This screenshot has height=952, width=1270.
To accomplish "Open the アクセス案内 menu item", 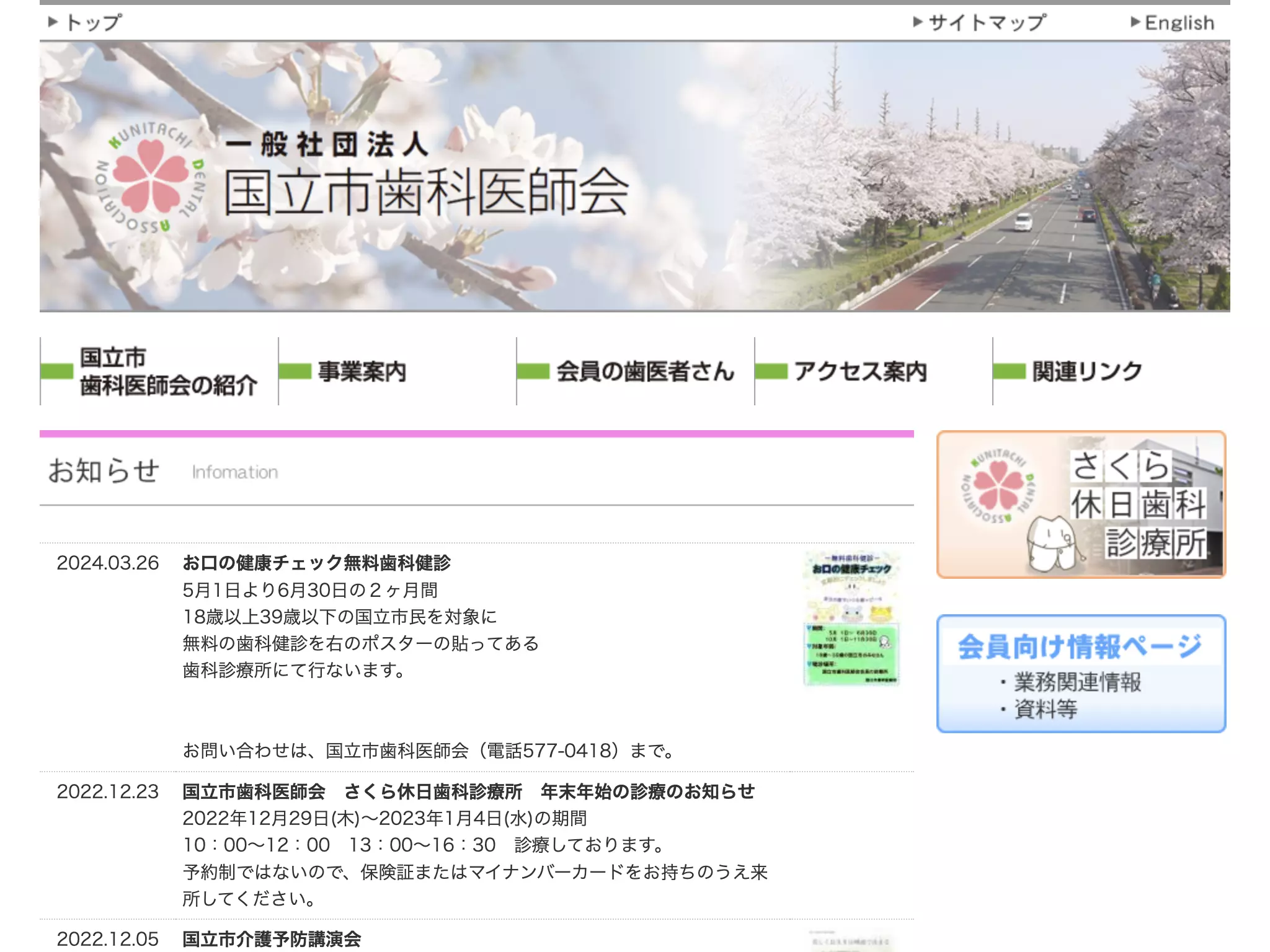I will (x=874, y=371).
